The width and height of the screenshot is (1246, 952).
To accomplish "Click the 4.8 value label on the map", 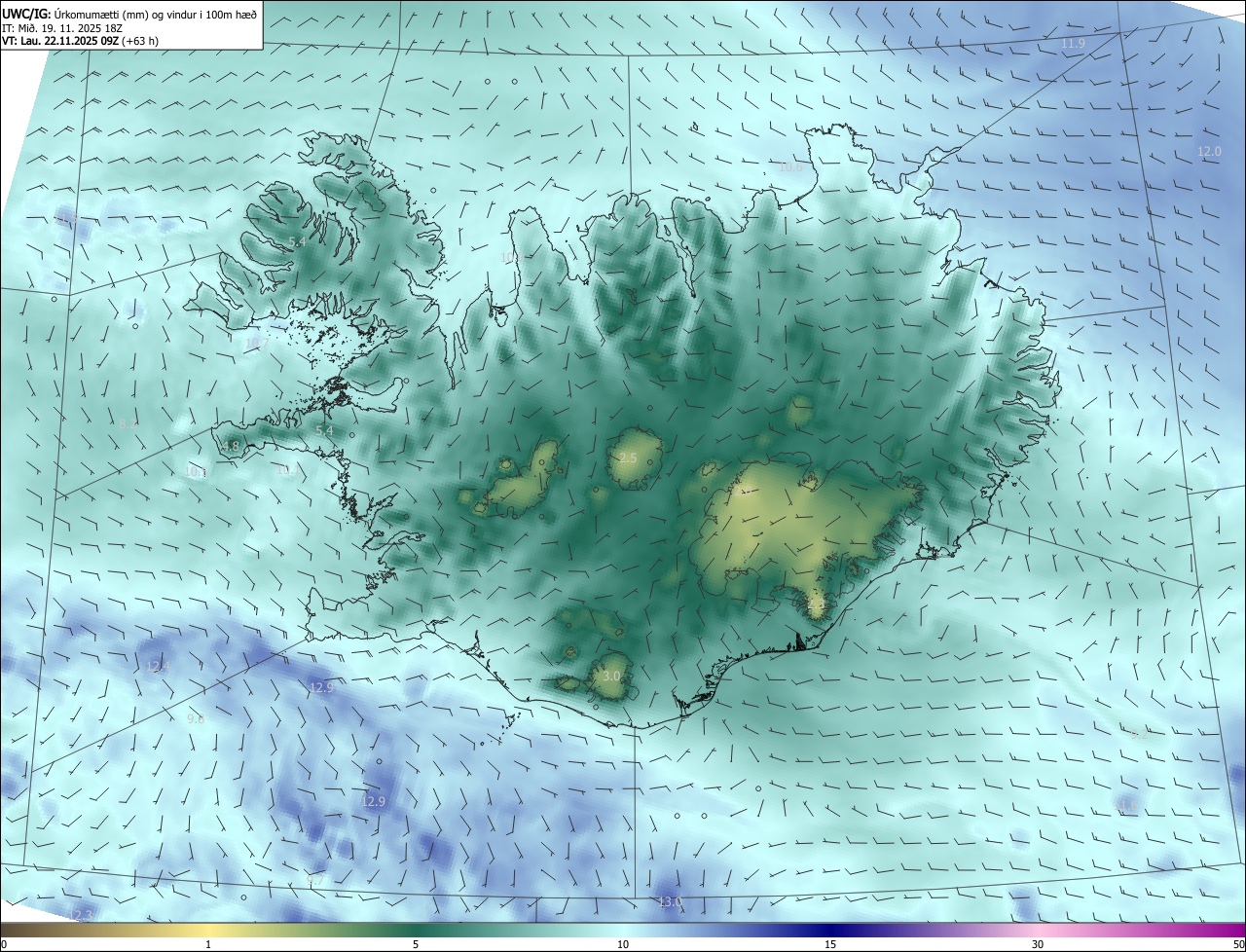I will click(231, 447).
